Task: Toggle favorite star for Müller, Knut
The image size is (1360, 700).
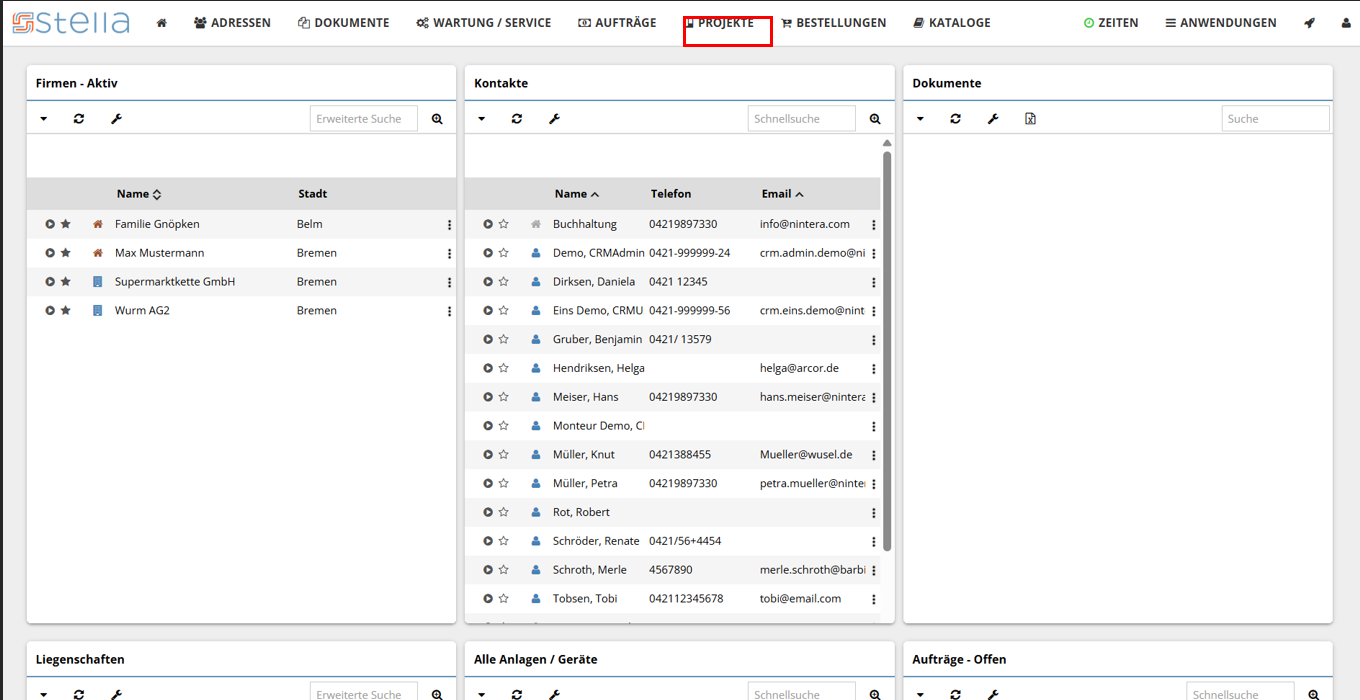Action: click(x=504, y=455)
